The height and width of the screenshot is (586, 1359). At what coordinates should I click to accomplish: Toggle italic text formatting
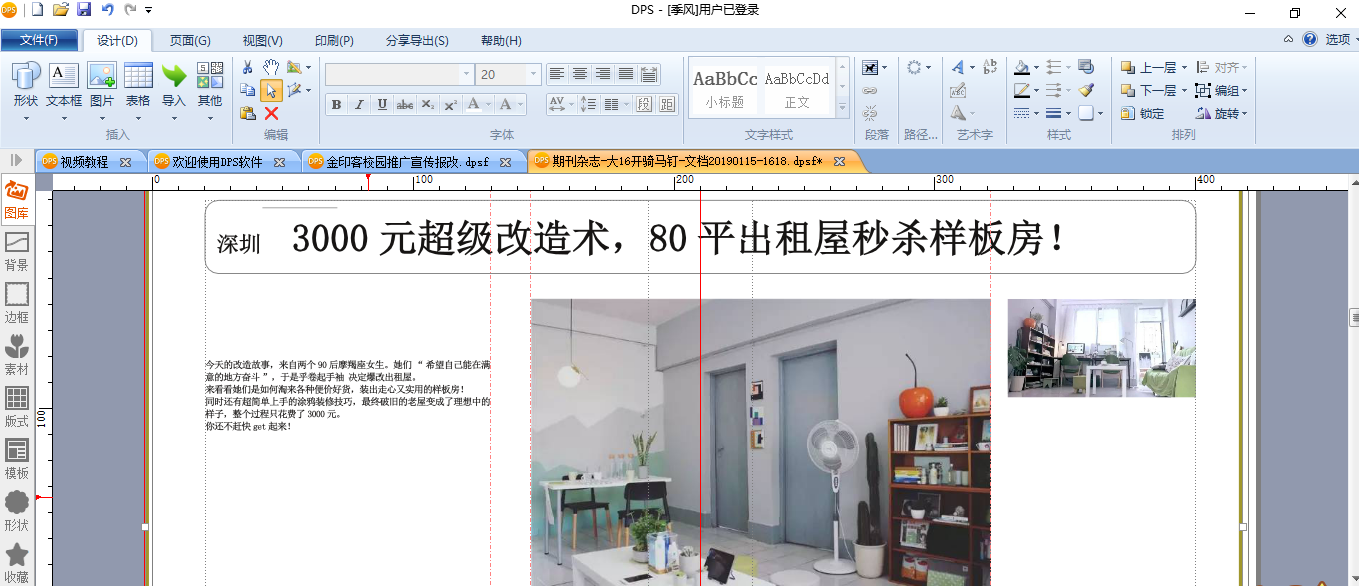[359, 105]
